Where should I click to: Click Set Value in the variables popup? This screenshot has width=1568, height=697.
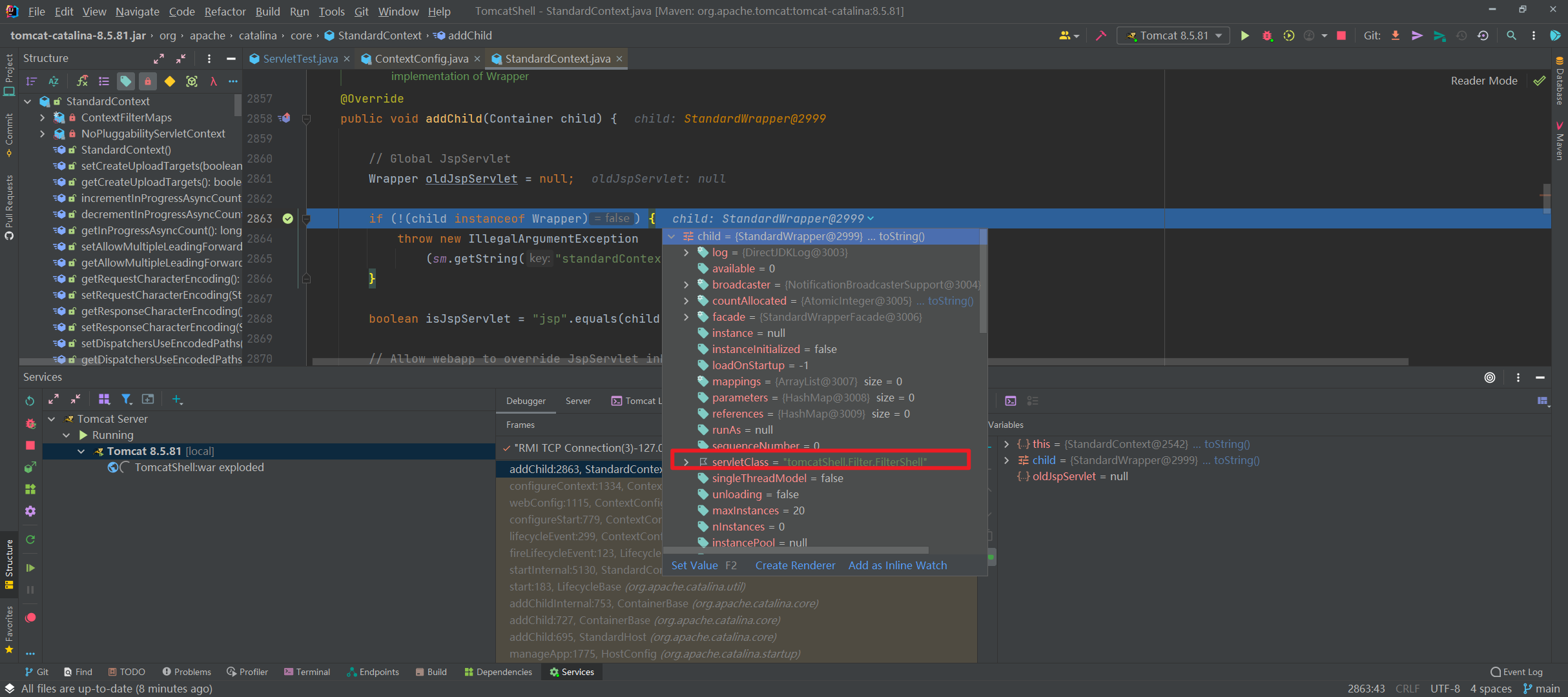(x=694, y=565)
